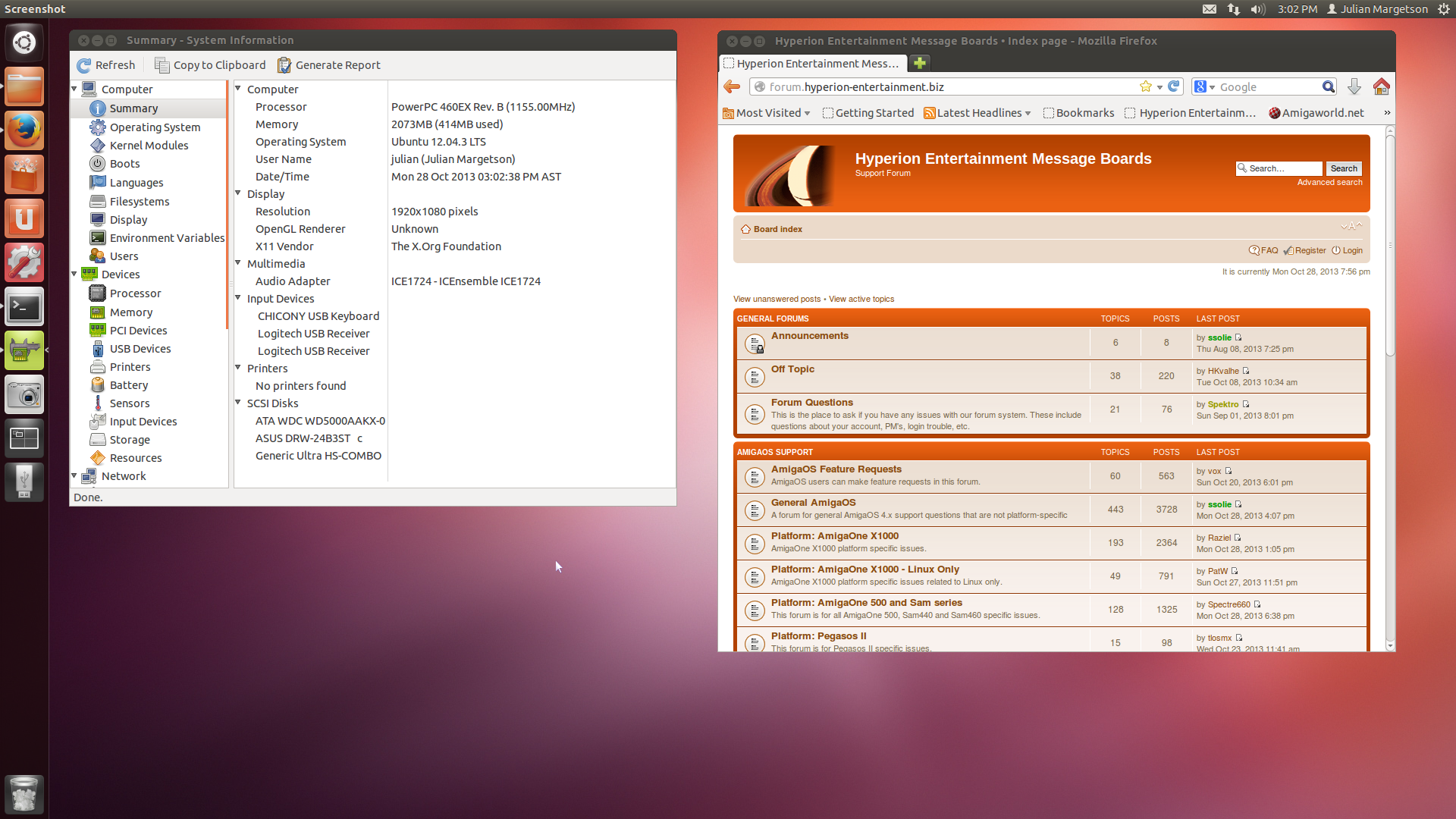Open the search engine selector dropdown
Screen dimensions: 1456x819
coord(1205,87)
